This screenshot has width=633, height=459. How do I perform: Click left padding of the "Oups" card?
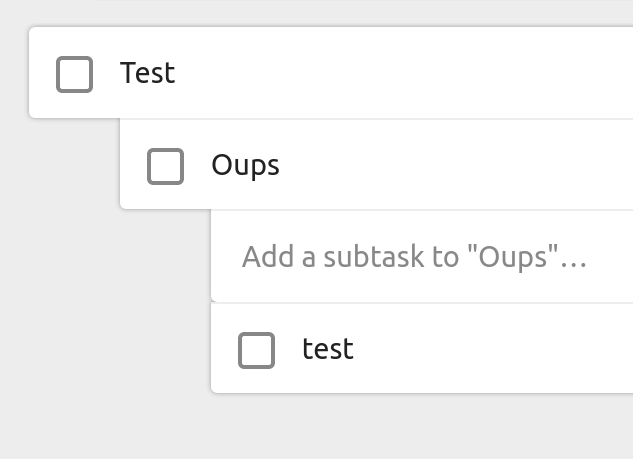[x=133, y=165]
